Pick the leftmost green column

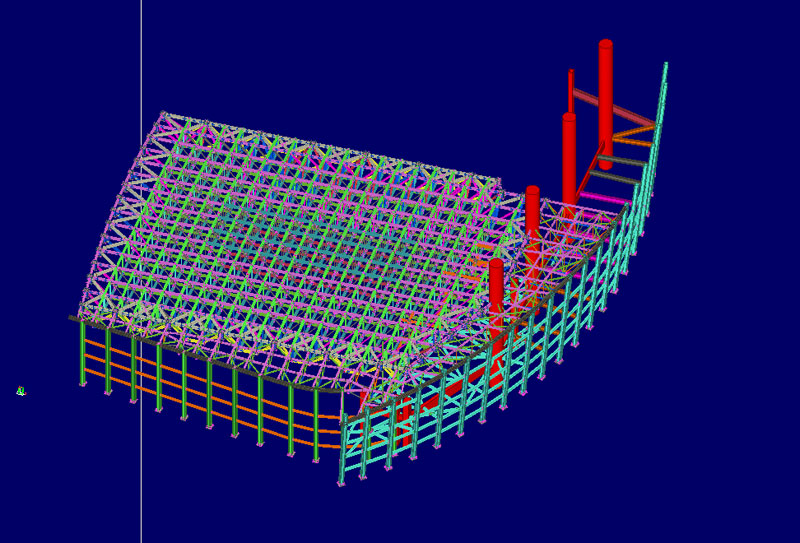click(82, 352)
